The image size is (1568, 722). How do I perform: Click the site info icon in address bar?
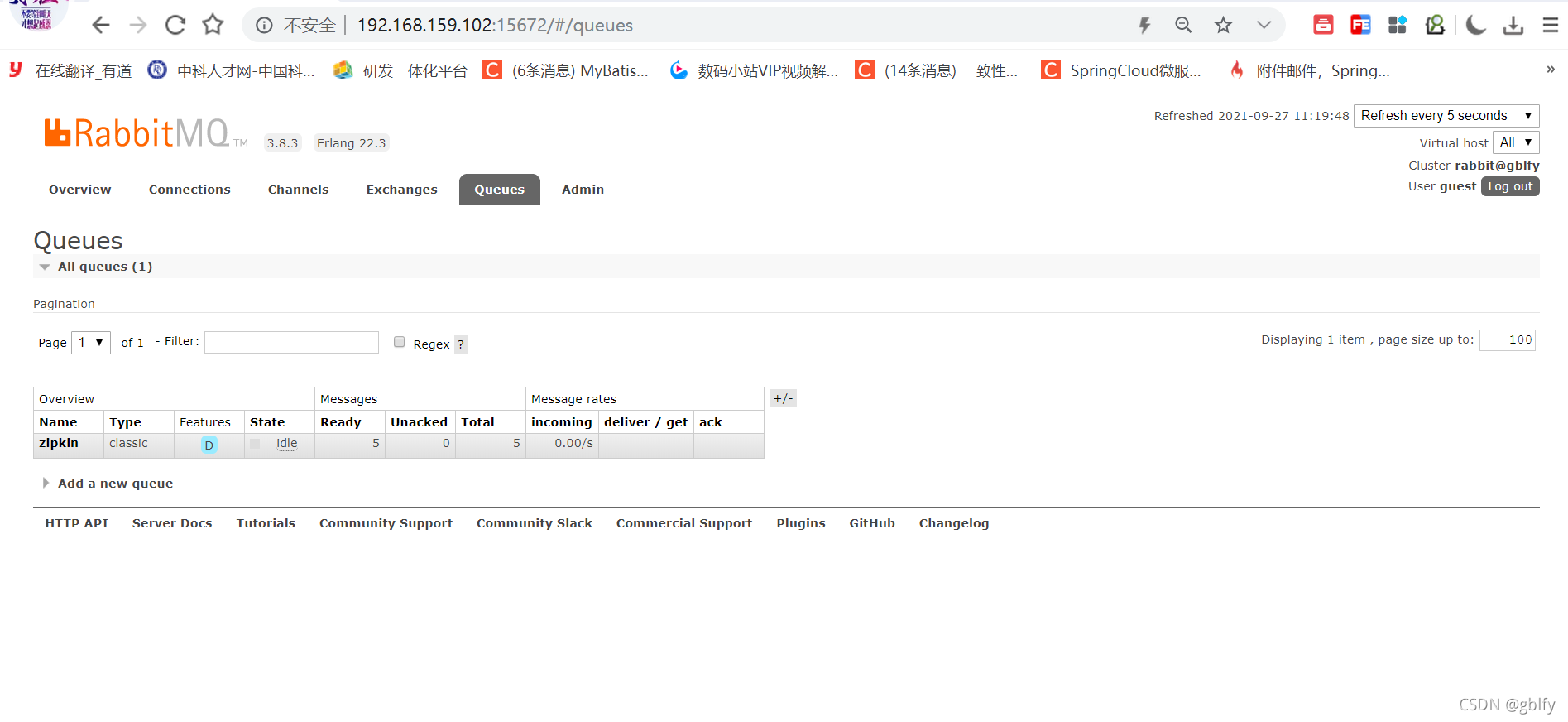click(x=264, y=26)
